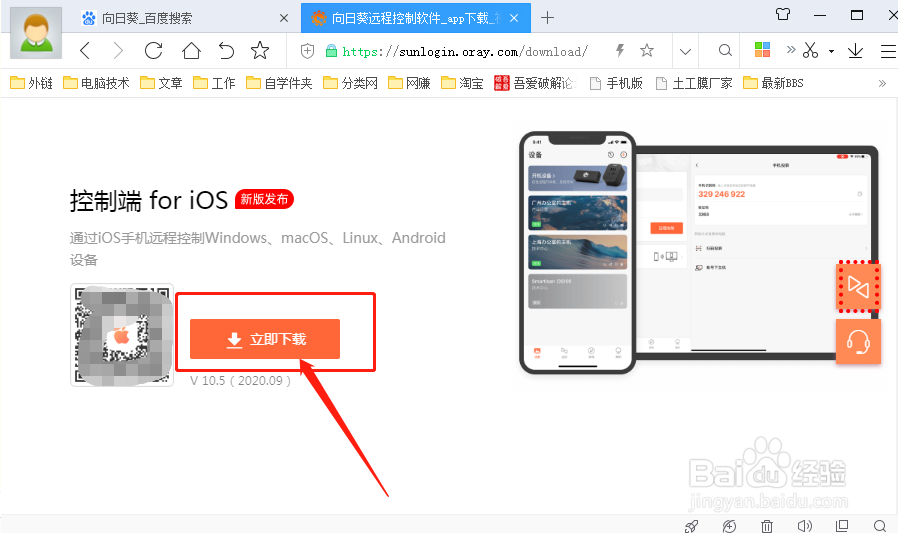The width and height of the screenshot is (898, 533).
Task: Click the window restore status bar icon
Action: click(842, 526)
